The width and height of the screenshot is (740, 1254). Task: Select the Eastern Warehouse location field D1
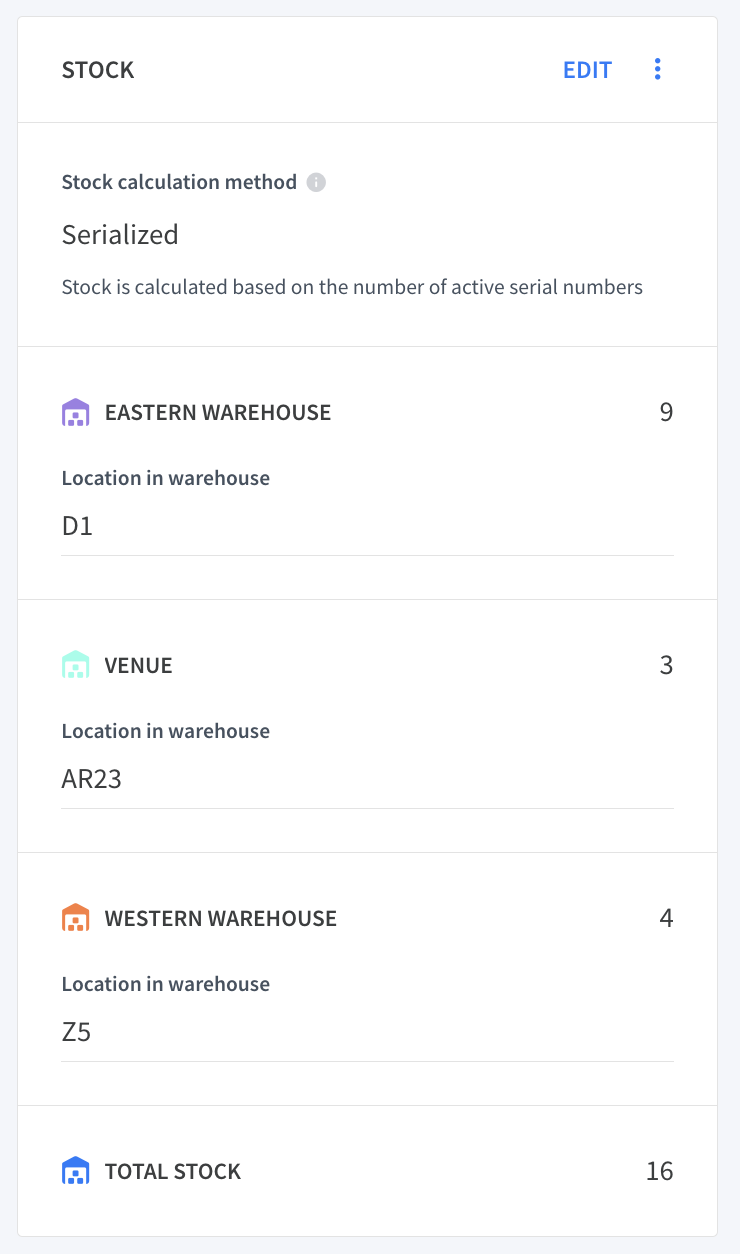368,525
